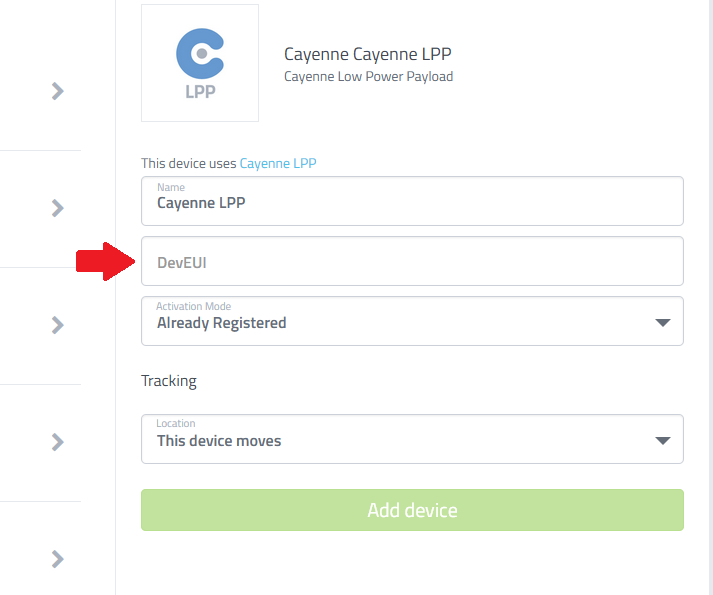Open the Cayenne LPP hyperlink
This screenshot has width=713, height=595.
tap(278, 163)
